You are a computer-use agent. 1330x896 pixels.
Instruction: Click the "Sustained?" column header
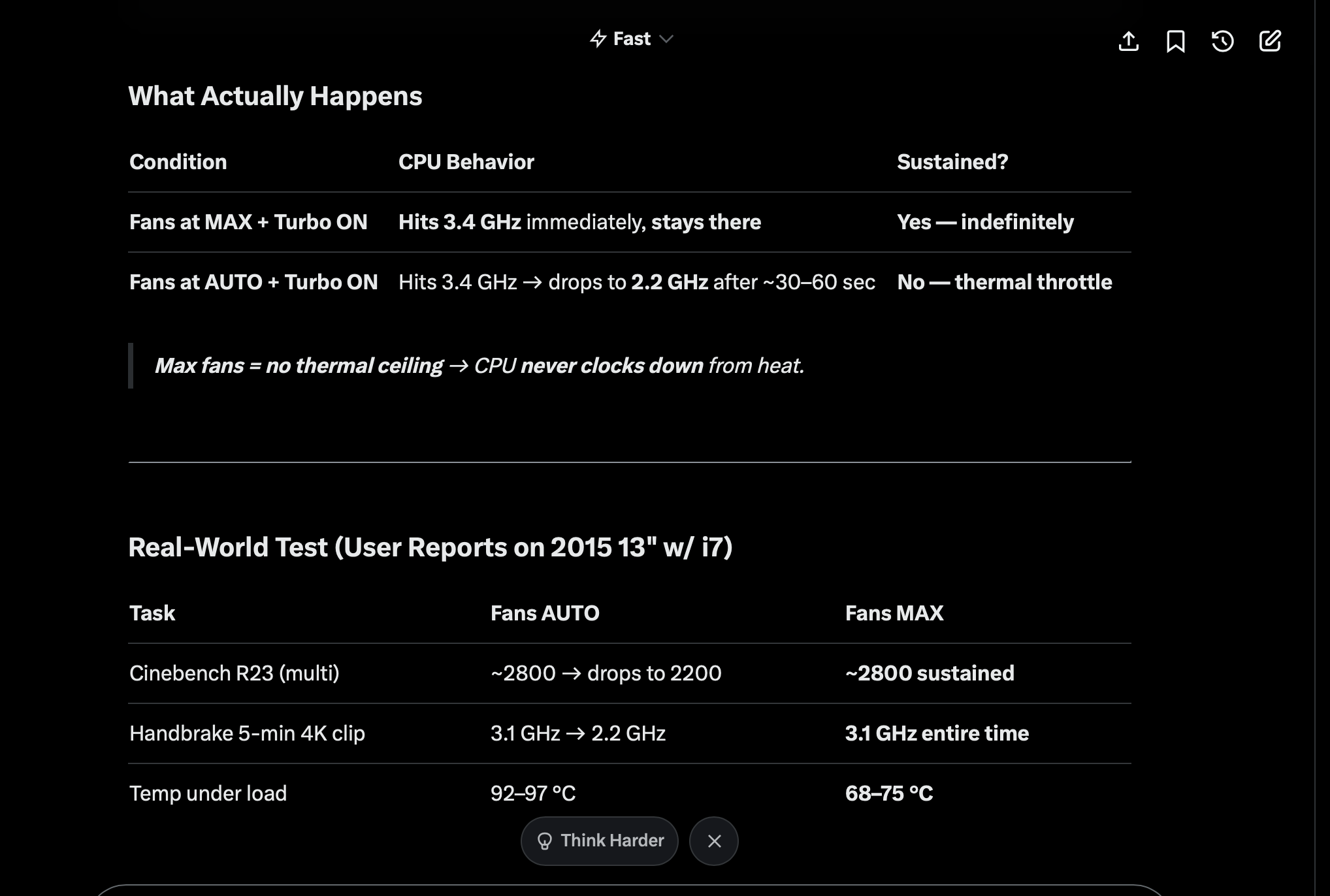coord(952,162)
